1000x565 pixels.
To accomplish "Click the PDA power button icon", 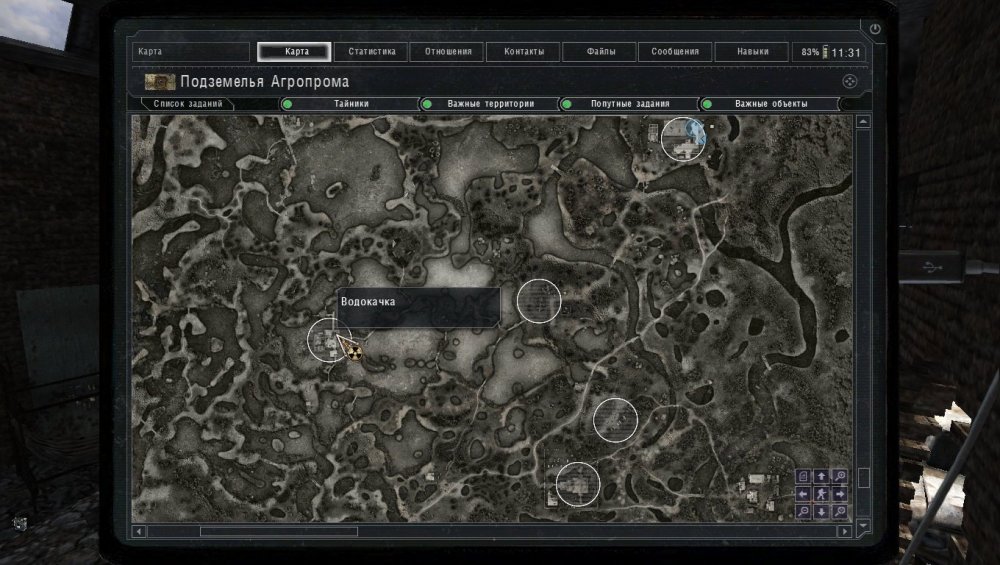I will click(875, 29).
